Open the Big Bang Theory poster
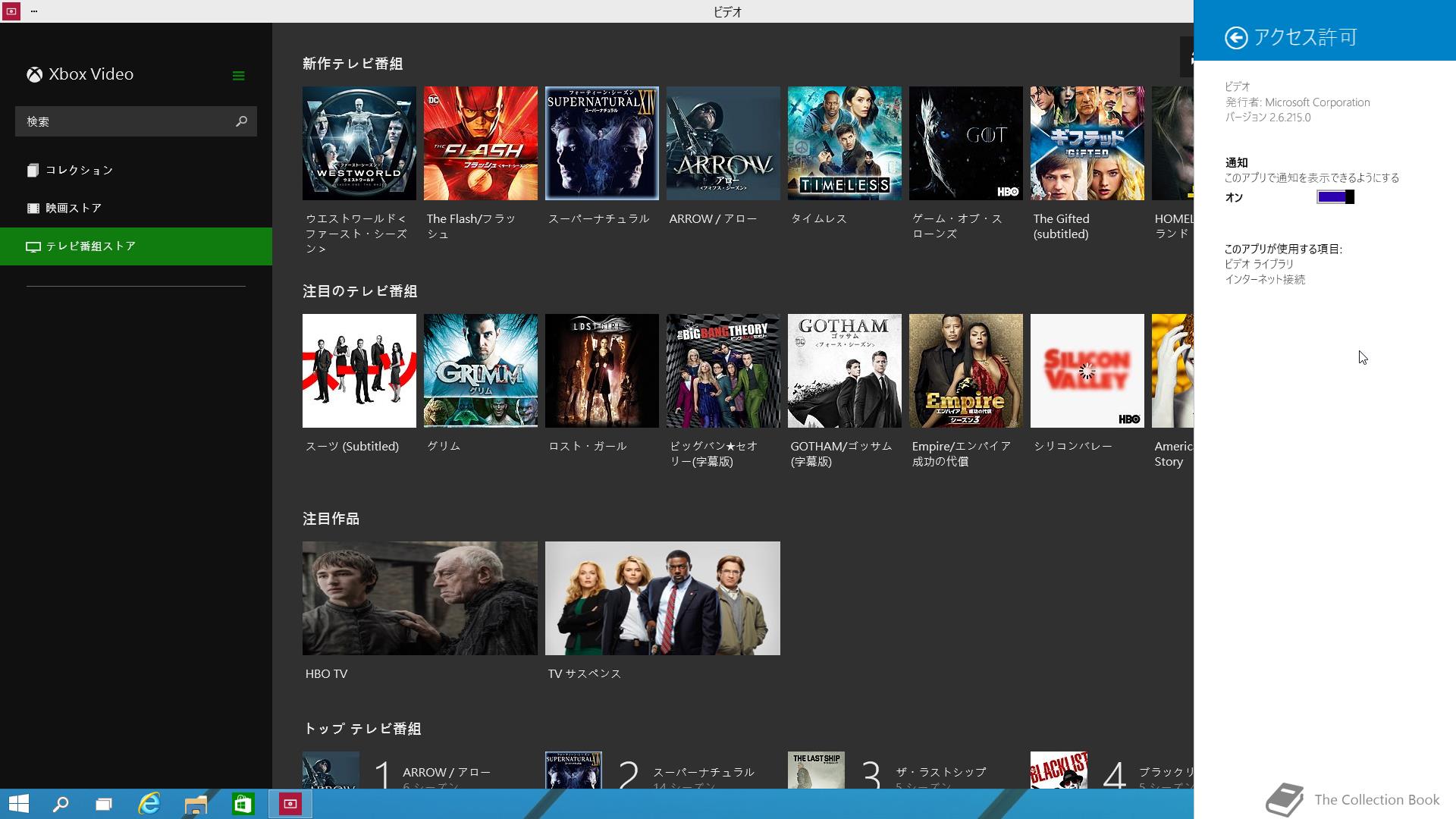Screen dimensions: 1456x819 723,371
